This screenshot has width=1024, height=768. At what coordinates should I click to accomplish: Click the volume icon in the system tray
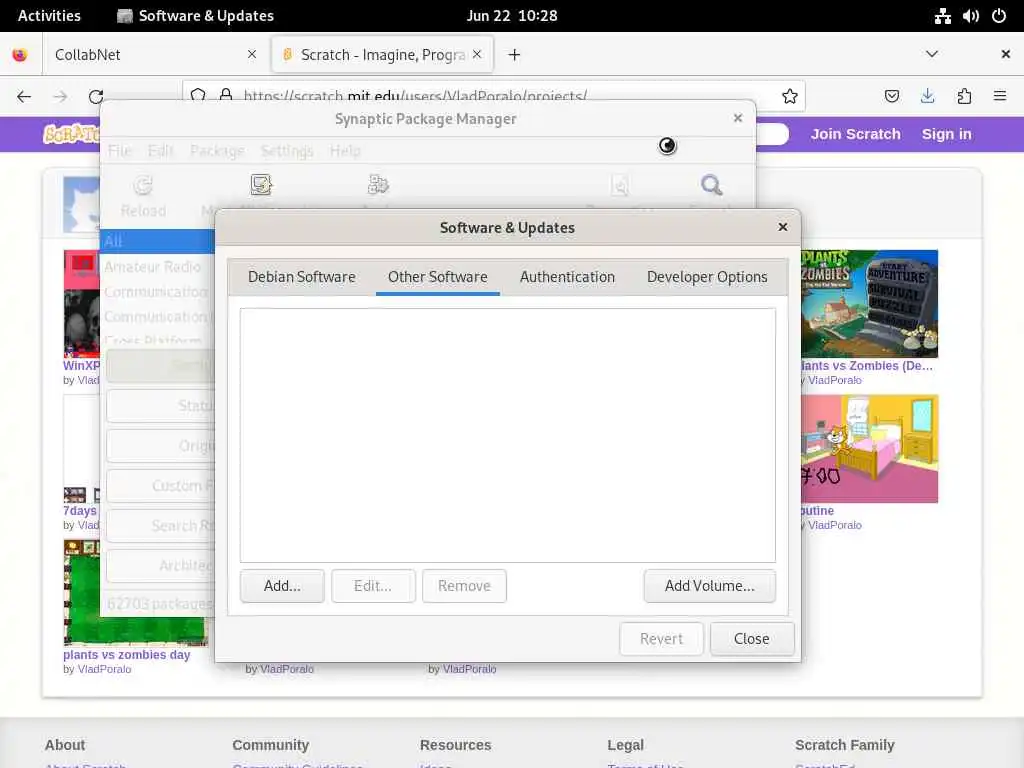coord(970,16)
